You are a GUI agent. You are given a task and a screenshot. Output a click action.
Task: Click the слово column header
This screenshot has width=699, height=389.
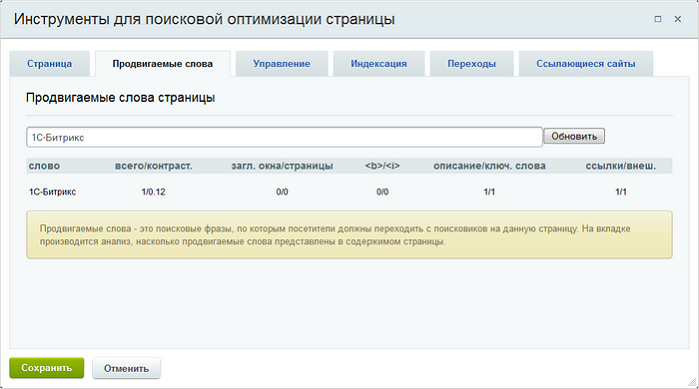coord(44,166)
